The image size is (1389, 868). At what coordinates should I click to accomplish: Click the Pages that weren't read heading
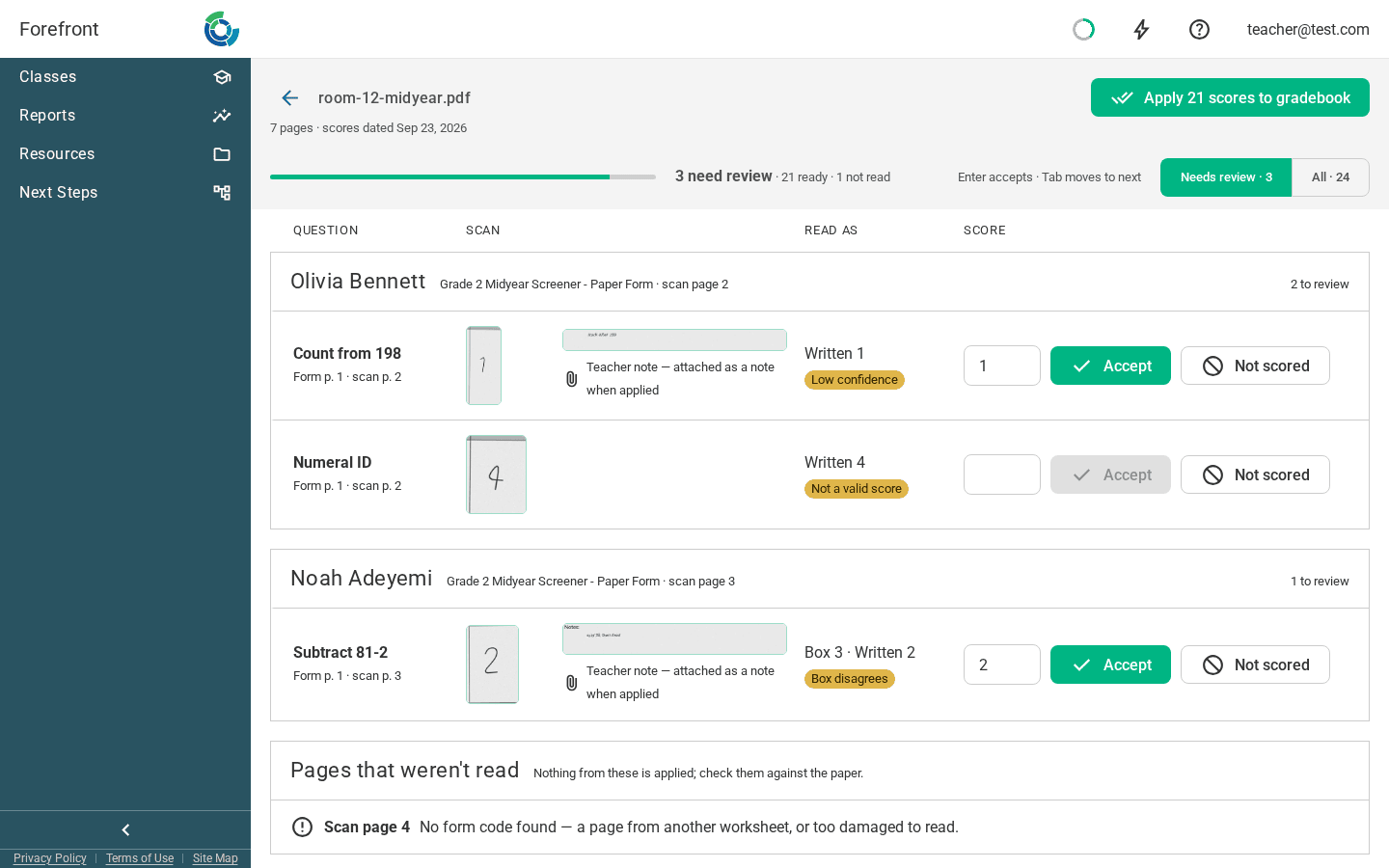coord(405,770)
